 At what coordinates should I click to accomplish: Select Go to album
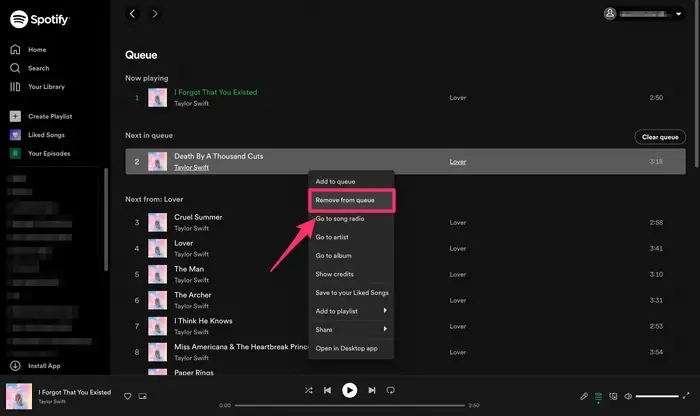click(351, 256)
